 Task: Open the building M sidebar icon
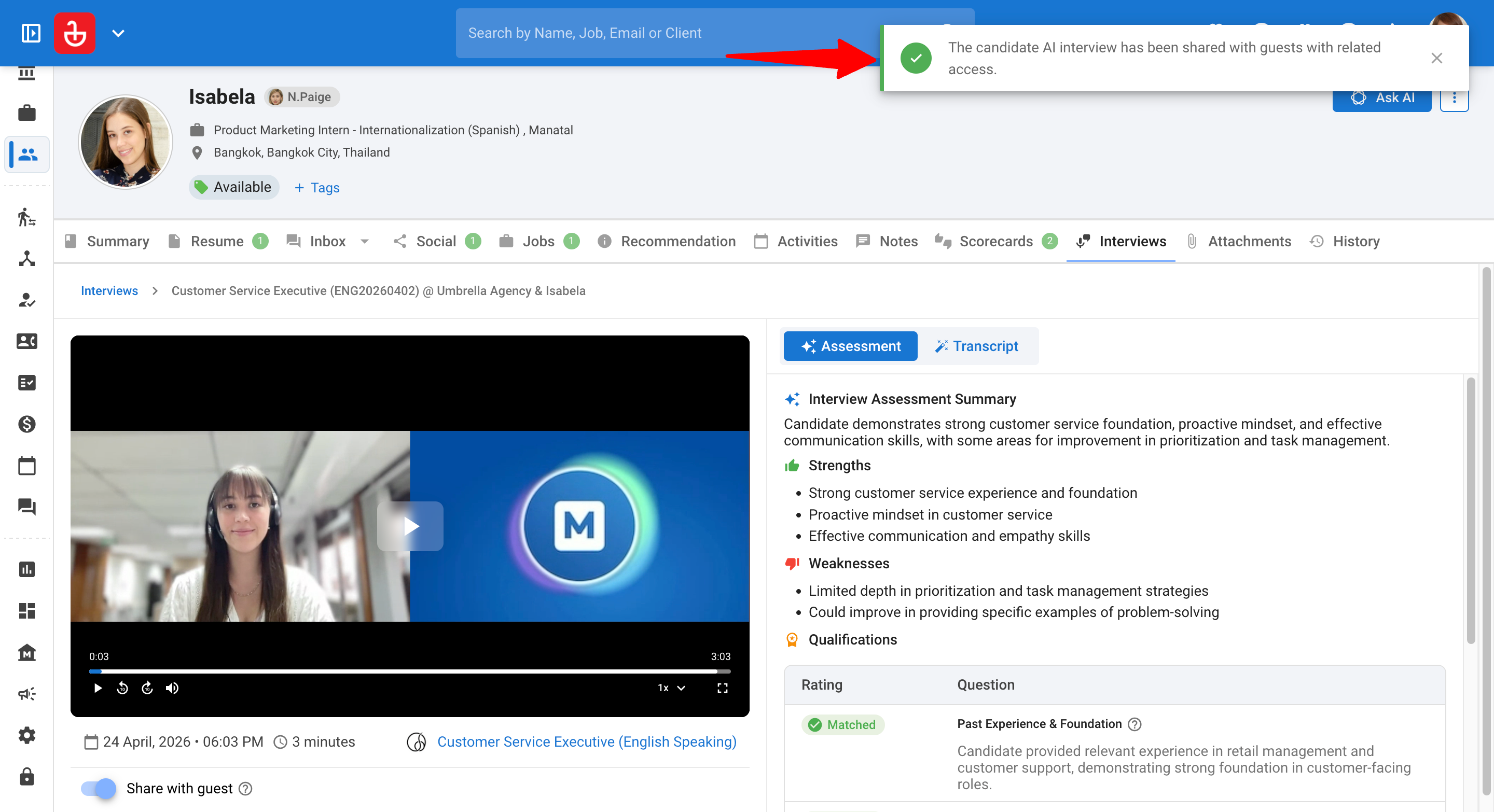point(26,652)
